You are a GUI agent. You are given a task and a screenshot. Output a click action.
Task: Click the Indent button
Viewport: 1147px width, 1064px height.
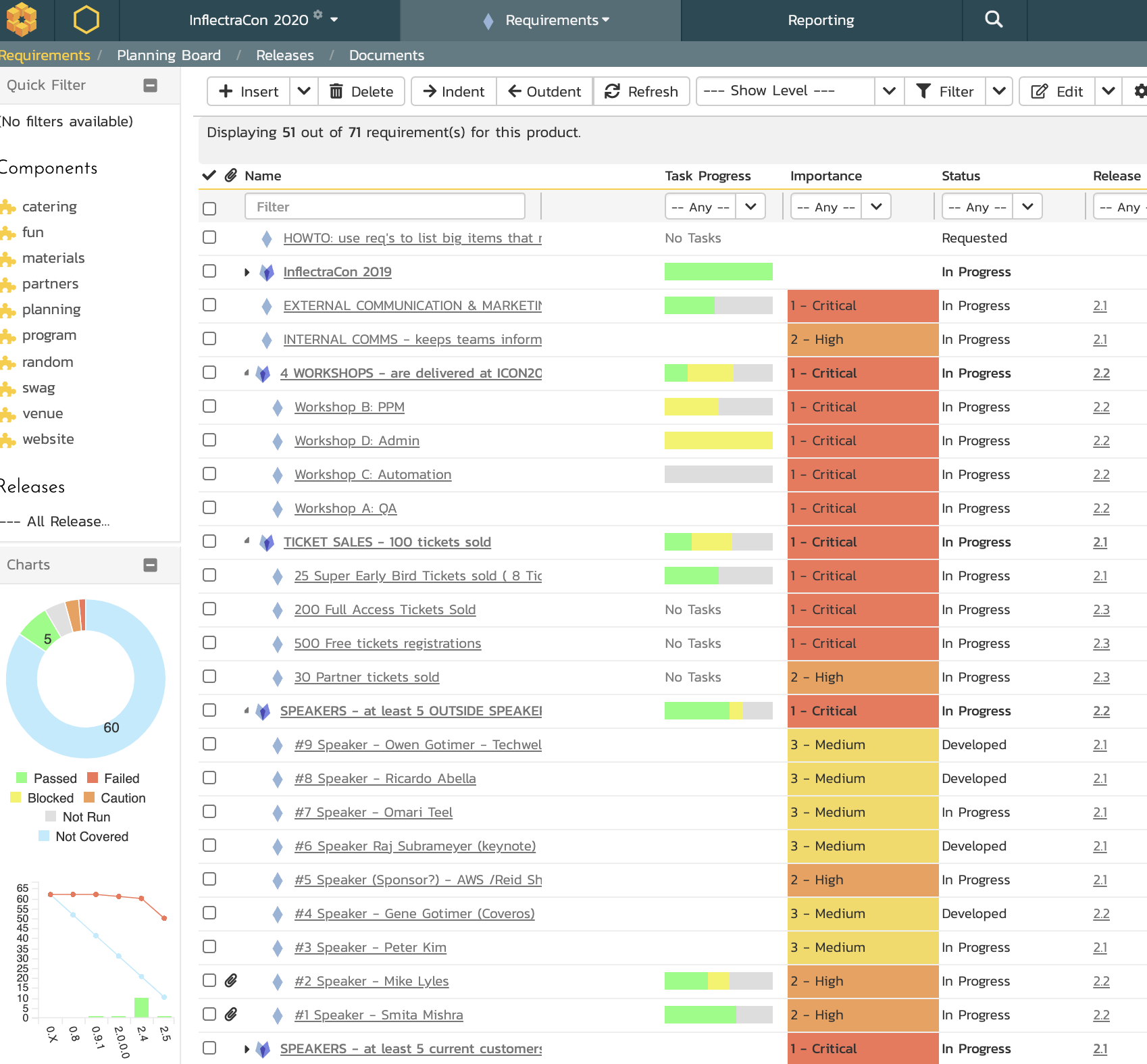tap(453, 91)
